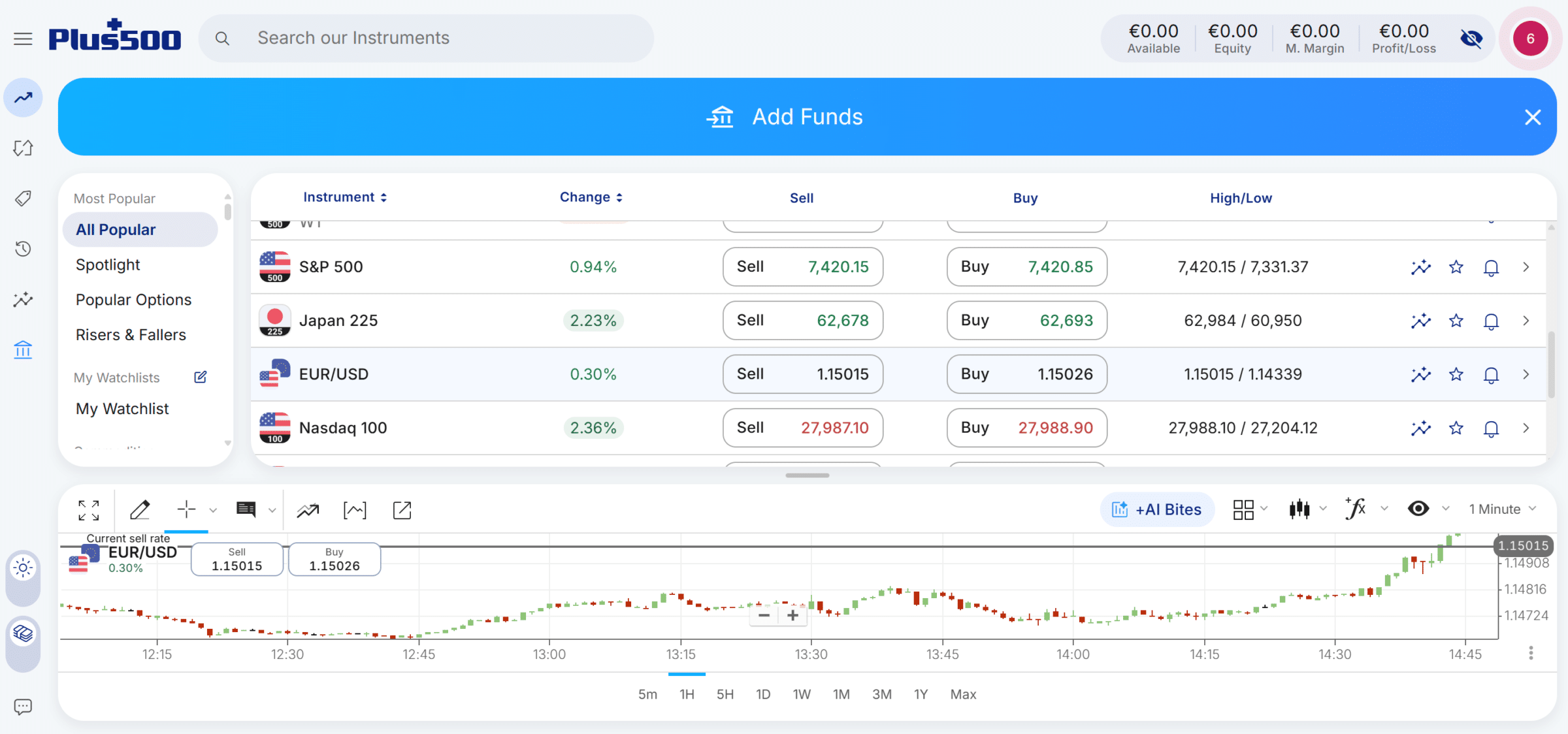Viewport: 1568px width, 734px height.
Task: Open the funds bank icon in sidebar
Action: click(x=23, y=350)
